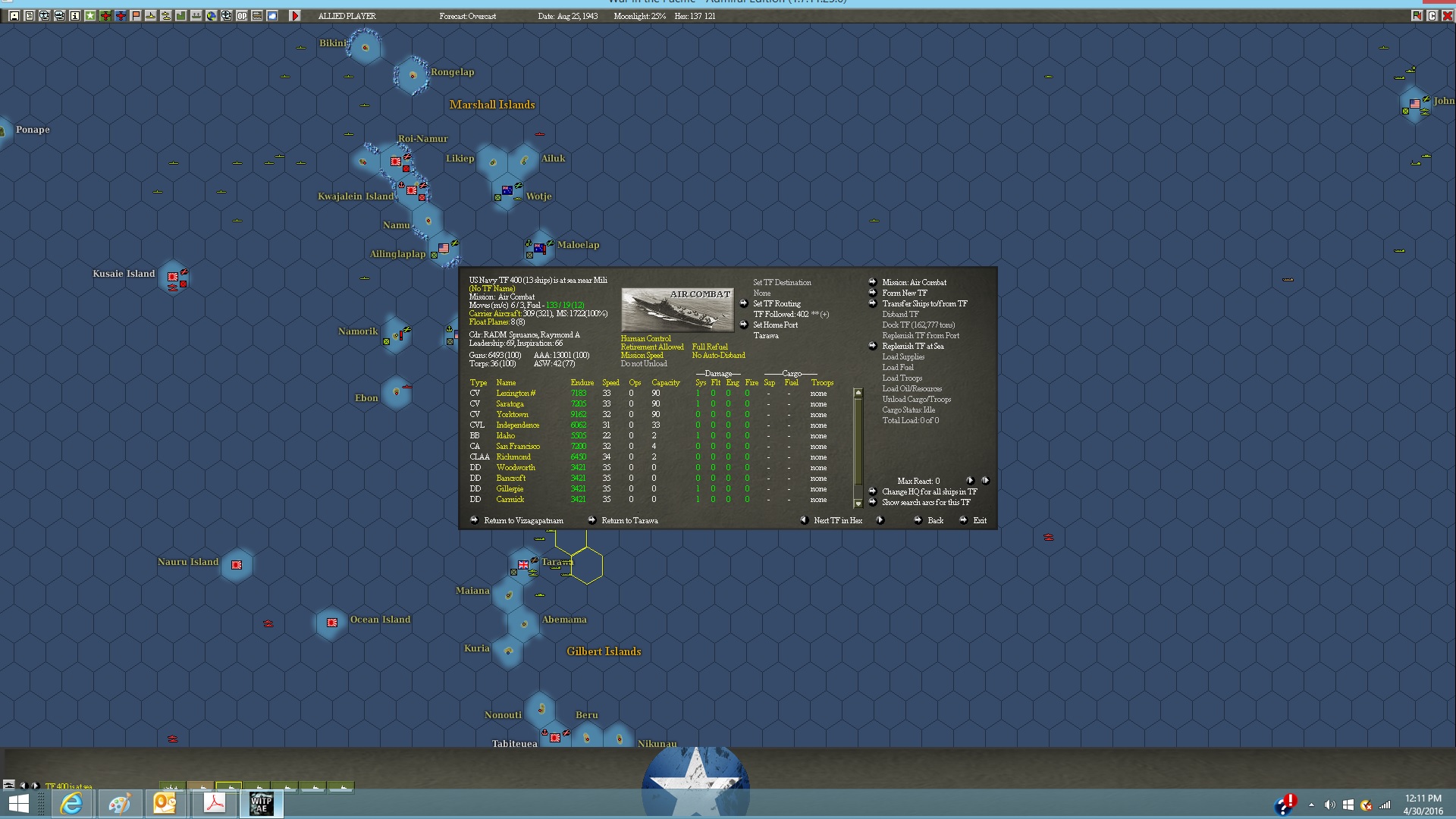Open the information 'i' toolbar icon
The width and height of the screenshot is (1456, 819).
click(x=75, y=16)
